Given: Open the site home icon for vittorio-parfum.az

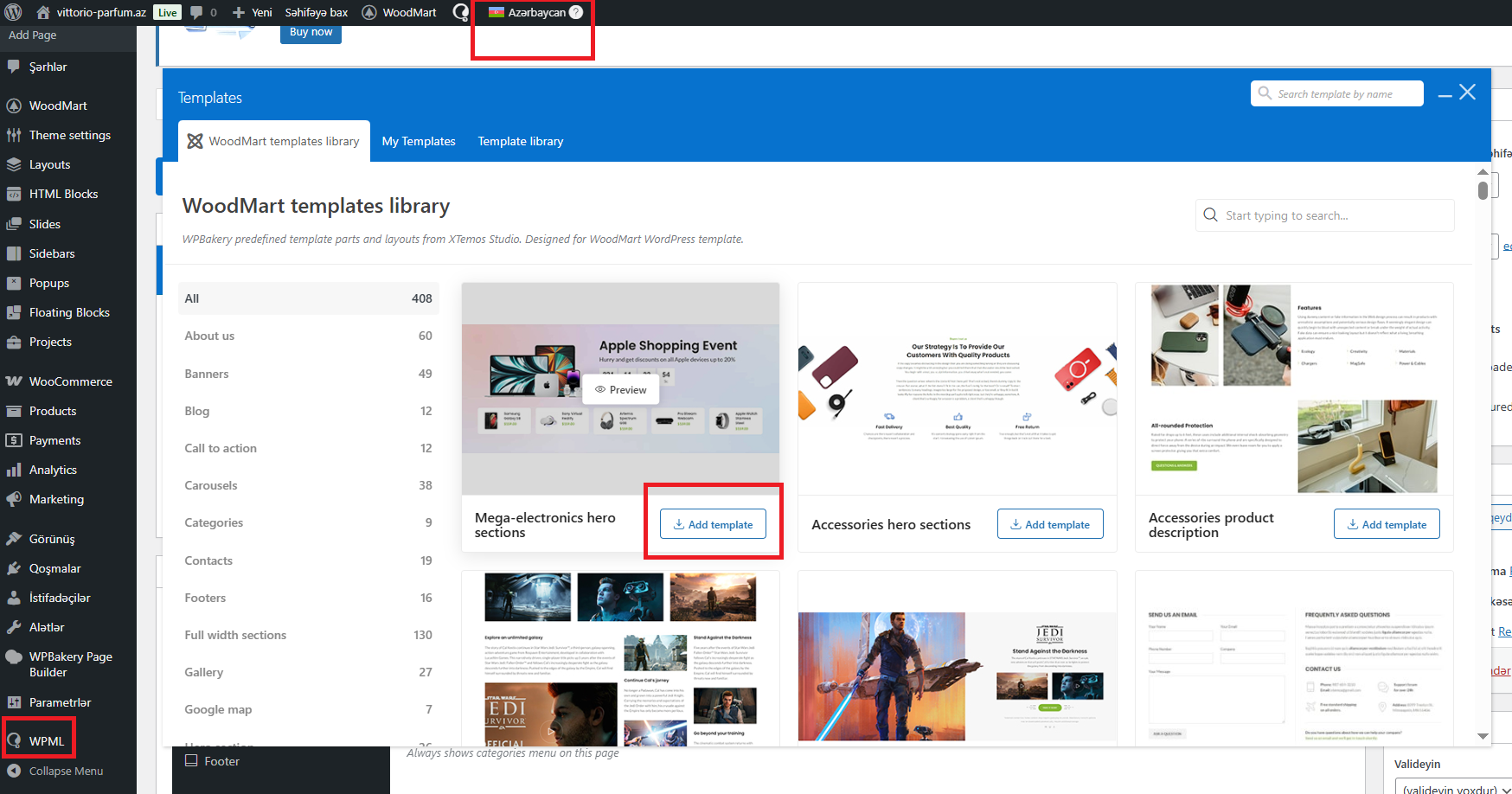Looking at the screenshot, I should coord(43,12).
